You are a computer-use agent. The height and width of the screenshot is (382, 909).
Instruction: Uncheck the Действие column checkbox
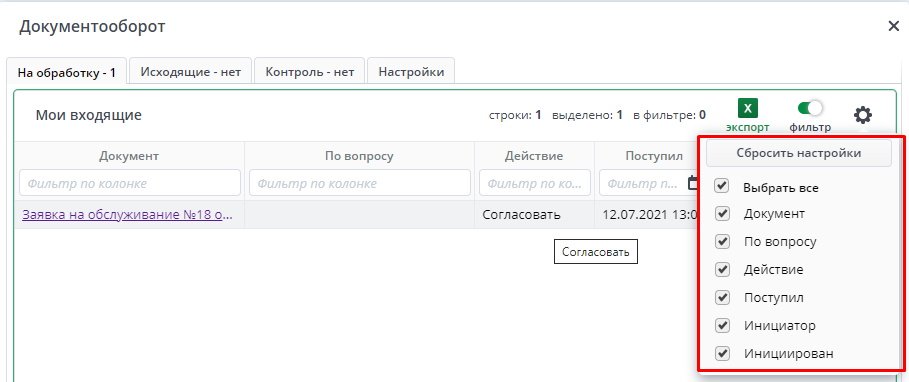(722, 270)
